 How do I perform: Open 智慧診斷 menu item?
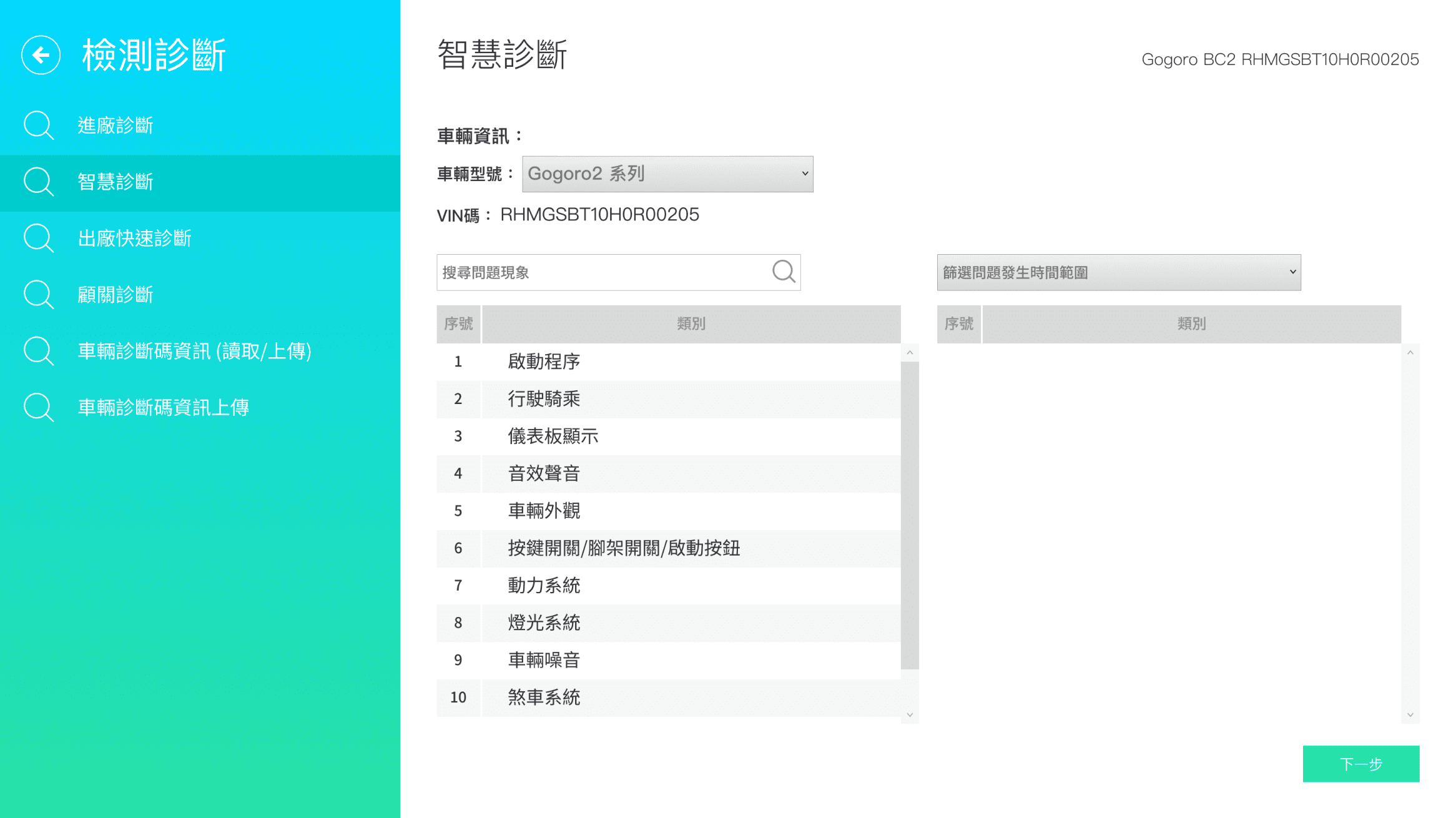tap(116, 182)
